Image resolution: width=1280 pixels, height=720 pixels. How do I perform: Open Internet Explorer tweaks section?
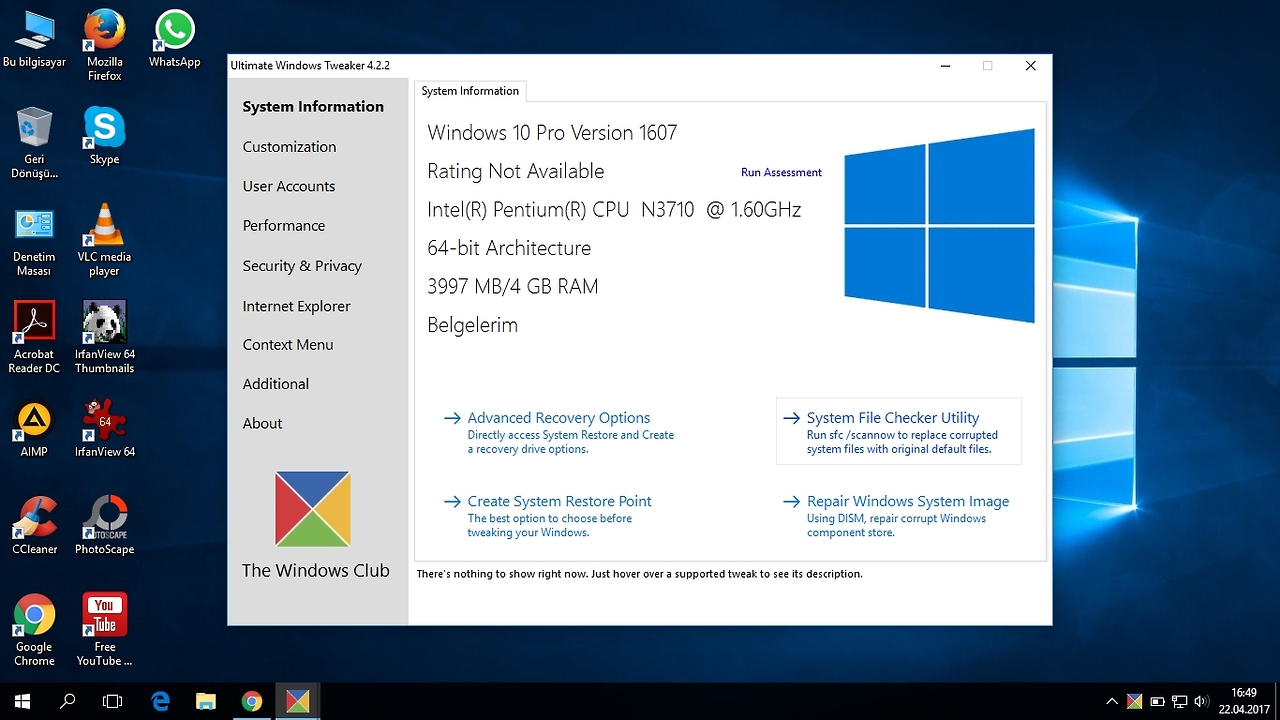(296, 306)
